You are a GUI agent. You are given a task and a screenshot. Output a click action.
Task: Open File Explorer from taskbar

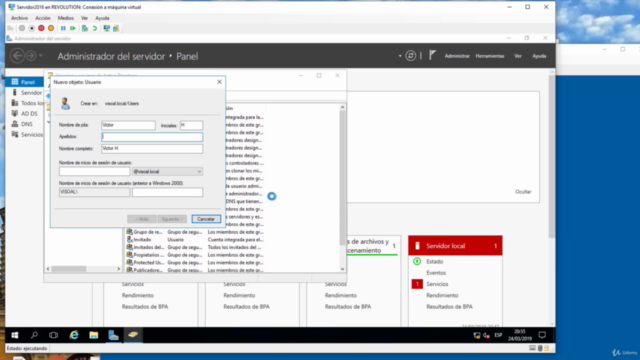pyautogui.click(x=93, y=335)
